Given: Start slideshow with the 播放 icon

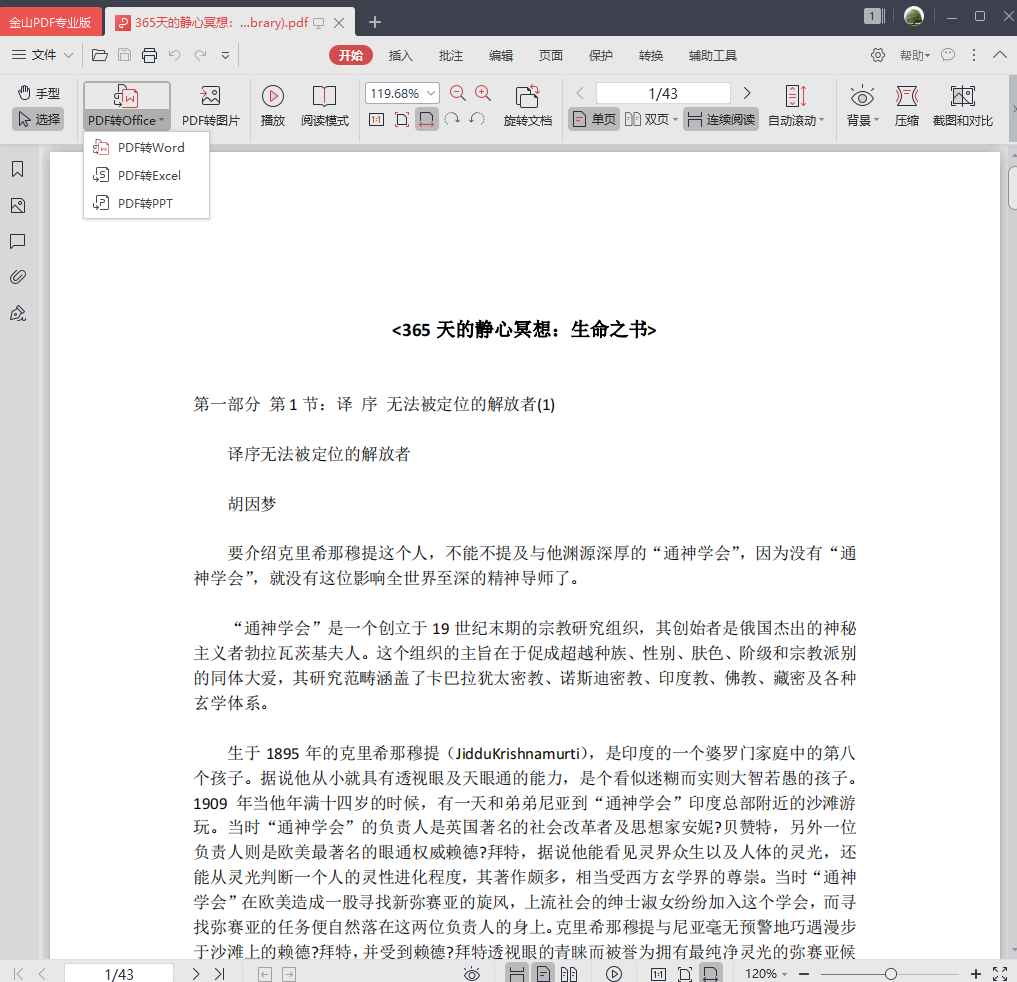Looking at the screenshot, I should point(272,106).
